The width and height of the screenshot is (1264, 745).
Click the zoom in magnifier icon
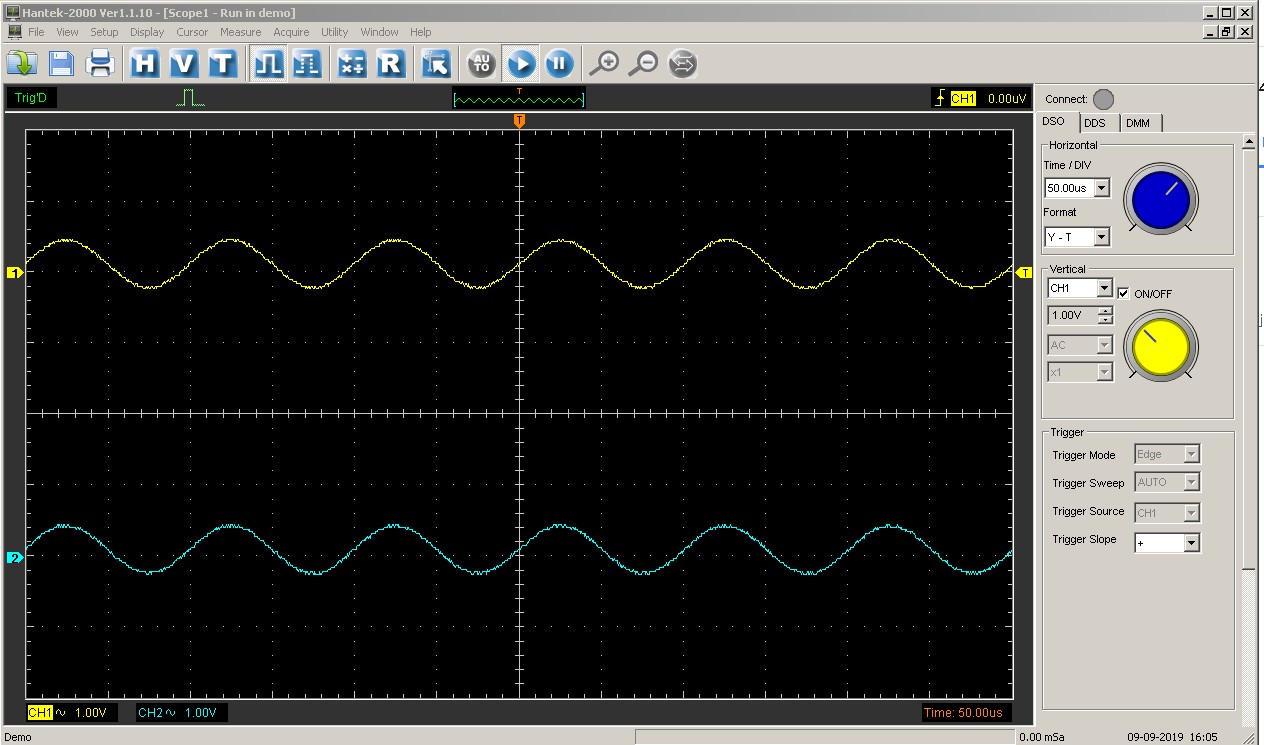pyautogui.click(x=604, y=64)
